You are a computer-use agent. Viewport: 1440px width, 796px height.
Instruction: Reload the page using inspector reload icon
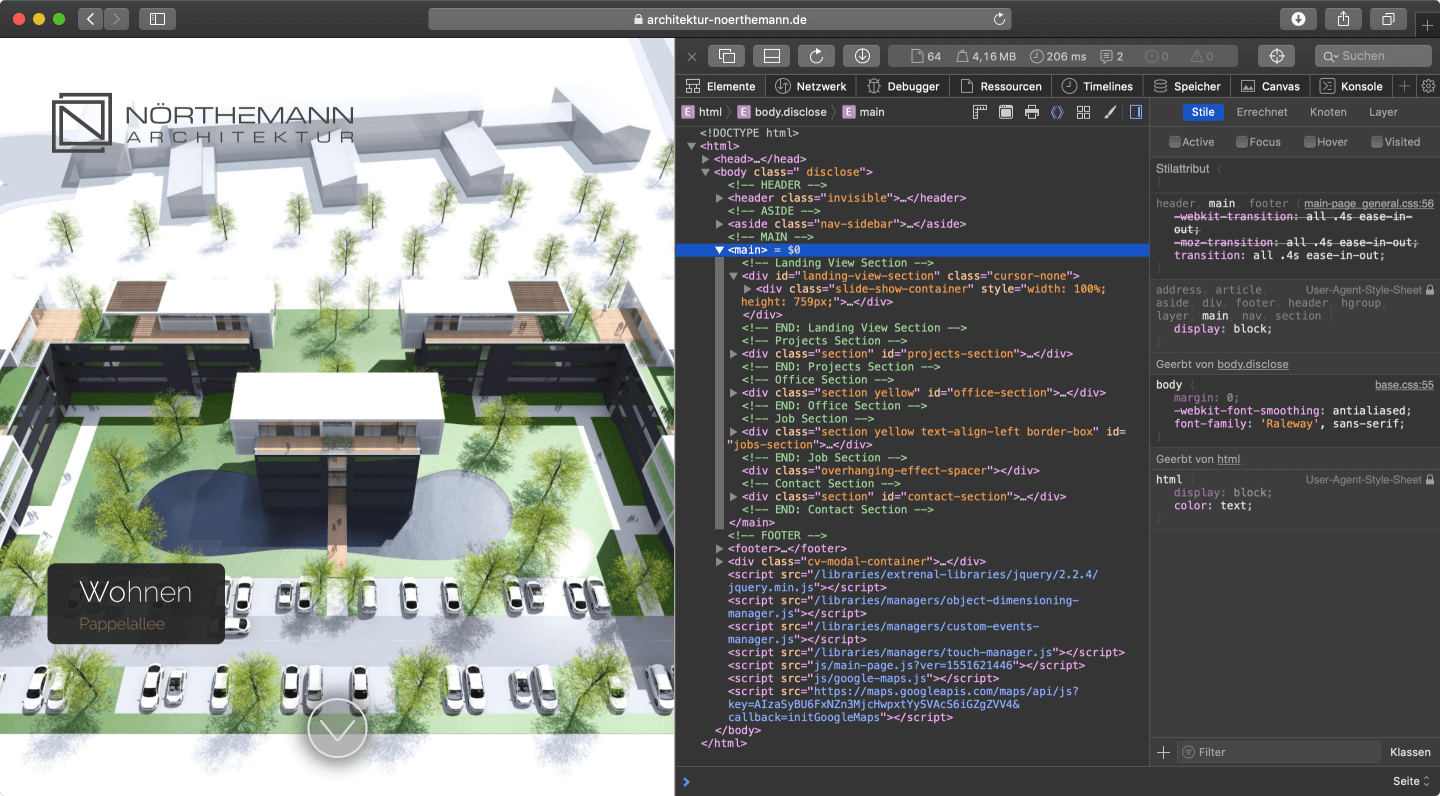(x=816, y=56)
